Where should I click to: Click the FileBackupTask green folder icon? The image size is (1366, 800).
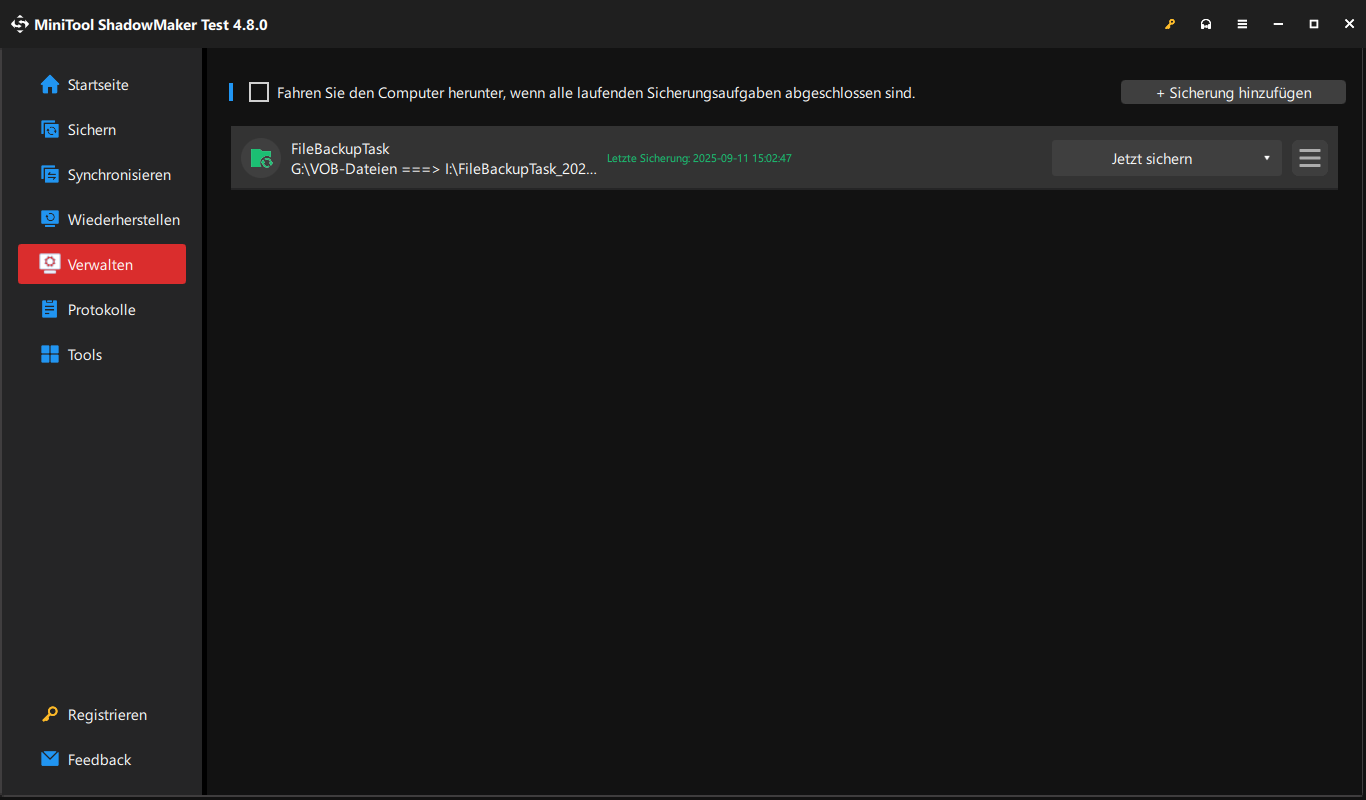pos(260,157)
